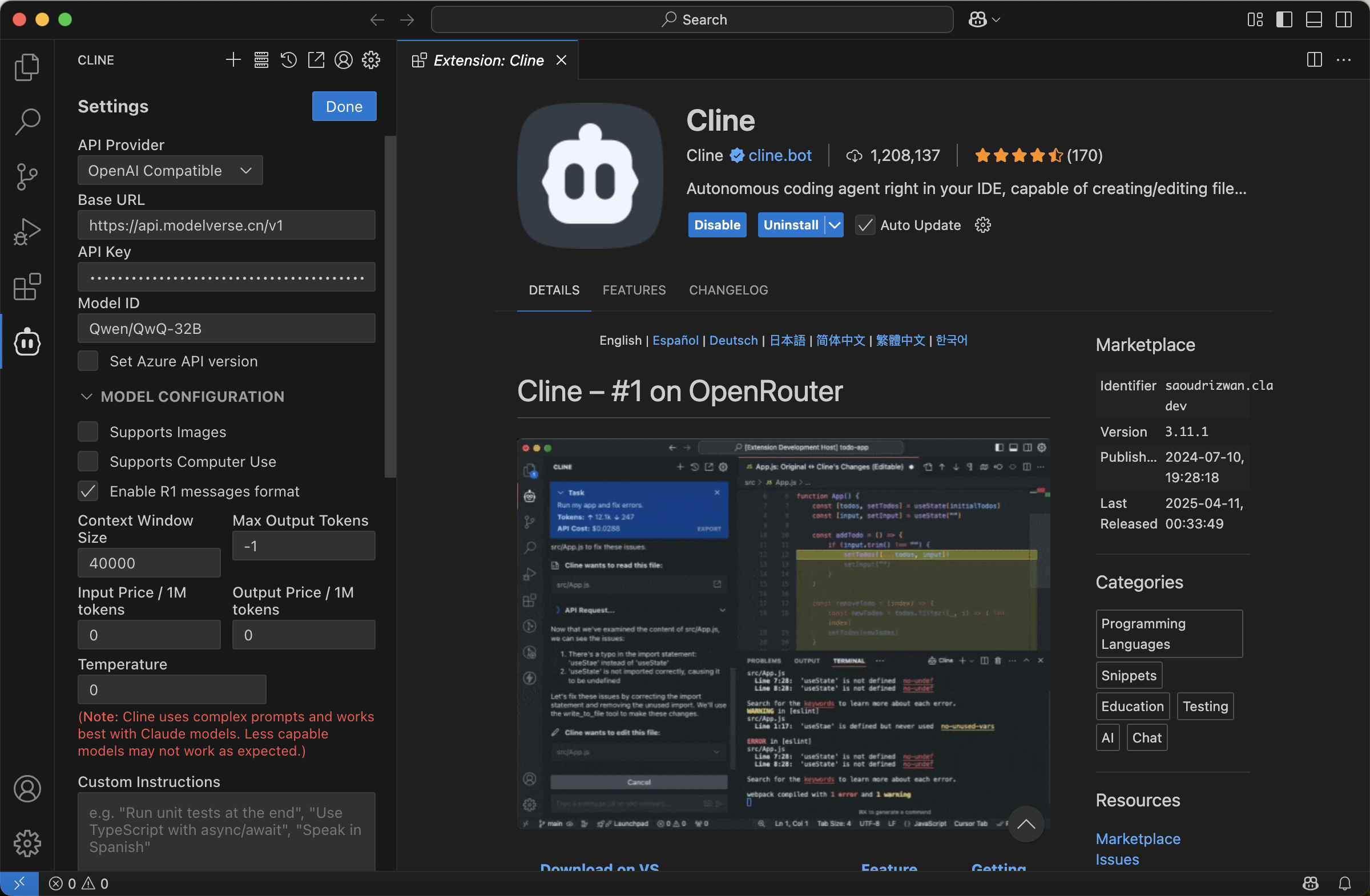The width and height of the screenshot is (1370, 896).
Task: Open Cline settings gear in panel header
Action: point(371,60)
